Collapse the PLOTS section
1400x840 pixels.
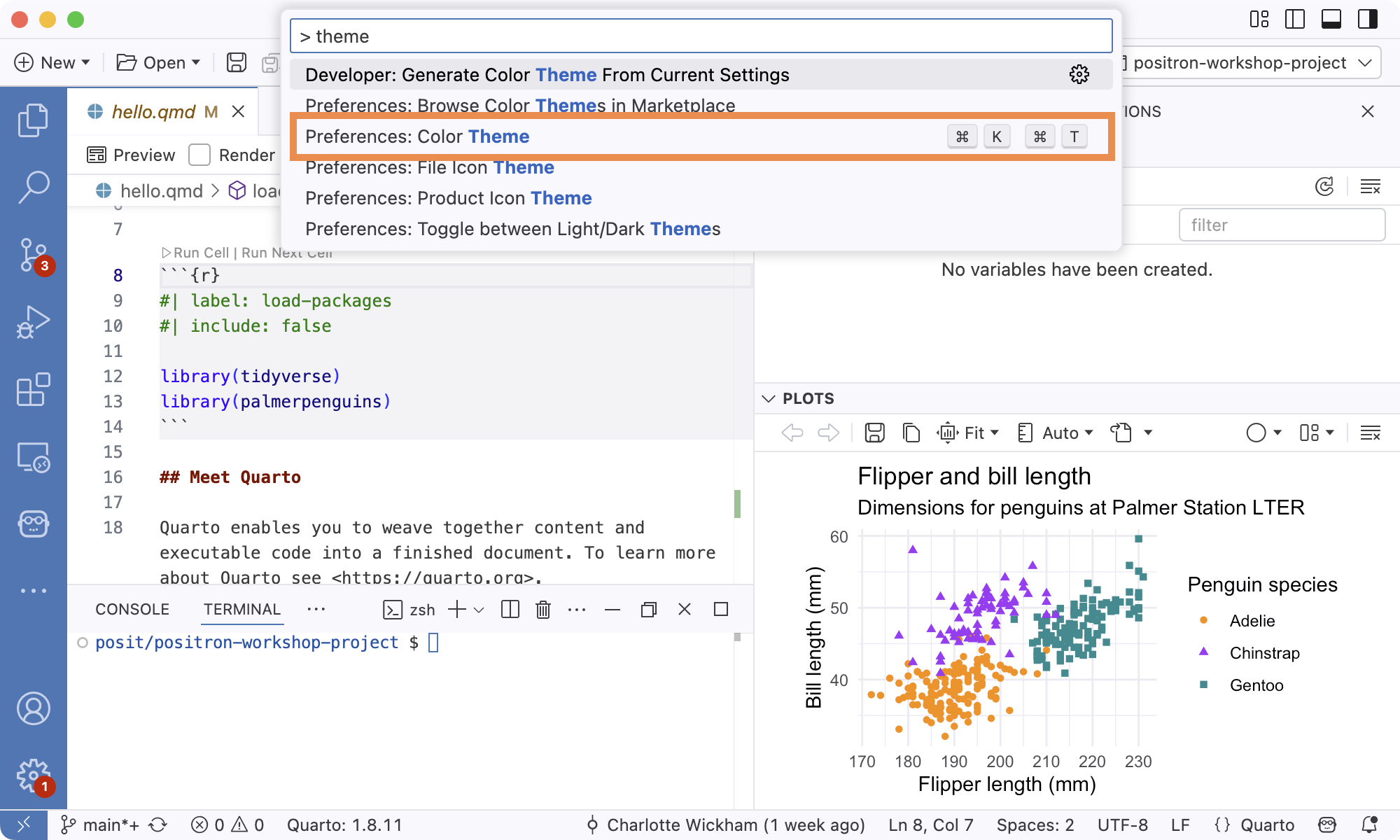769,398
